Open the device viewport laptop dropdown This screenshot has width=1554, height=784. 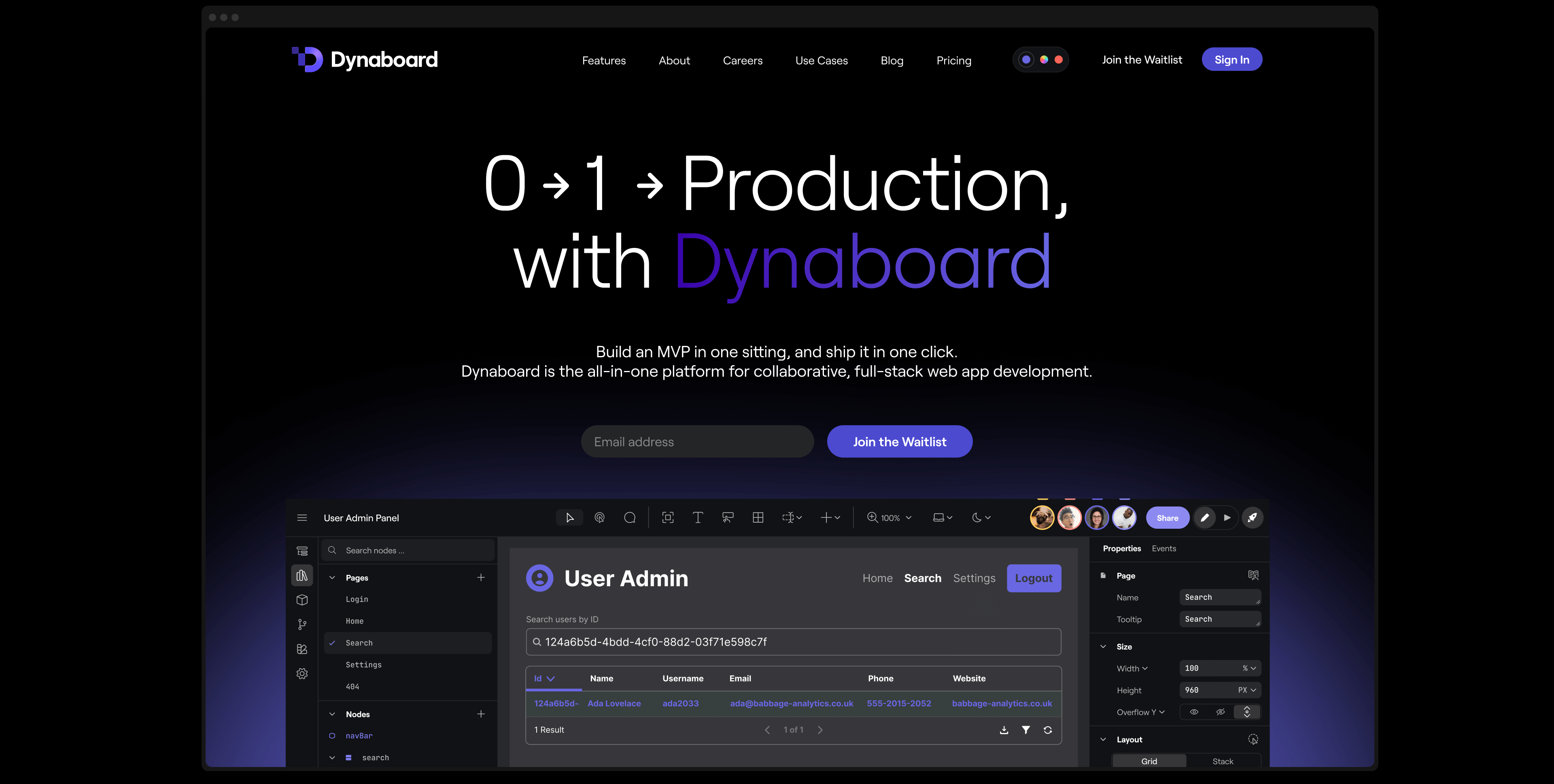click(943, 517)
